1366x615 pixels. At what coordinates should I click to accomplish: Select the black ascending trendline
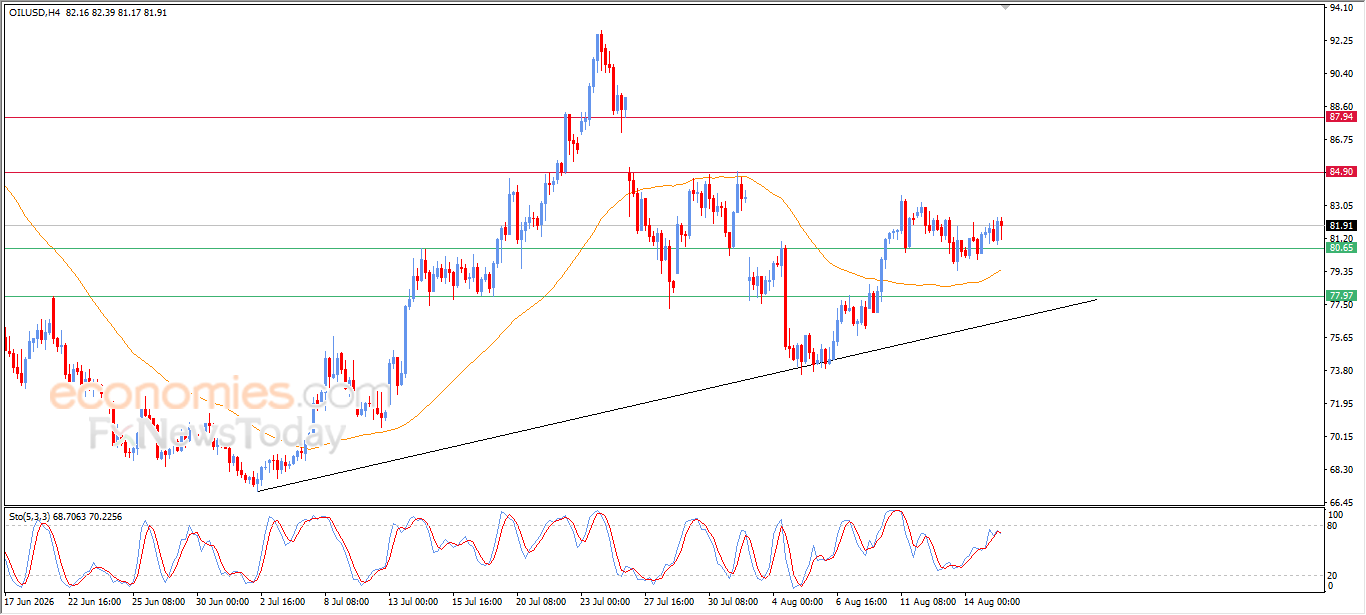(677, 394)
